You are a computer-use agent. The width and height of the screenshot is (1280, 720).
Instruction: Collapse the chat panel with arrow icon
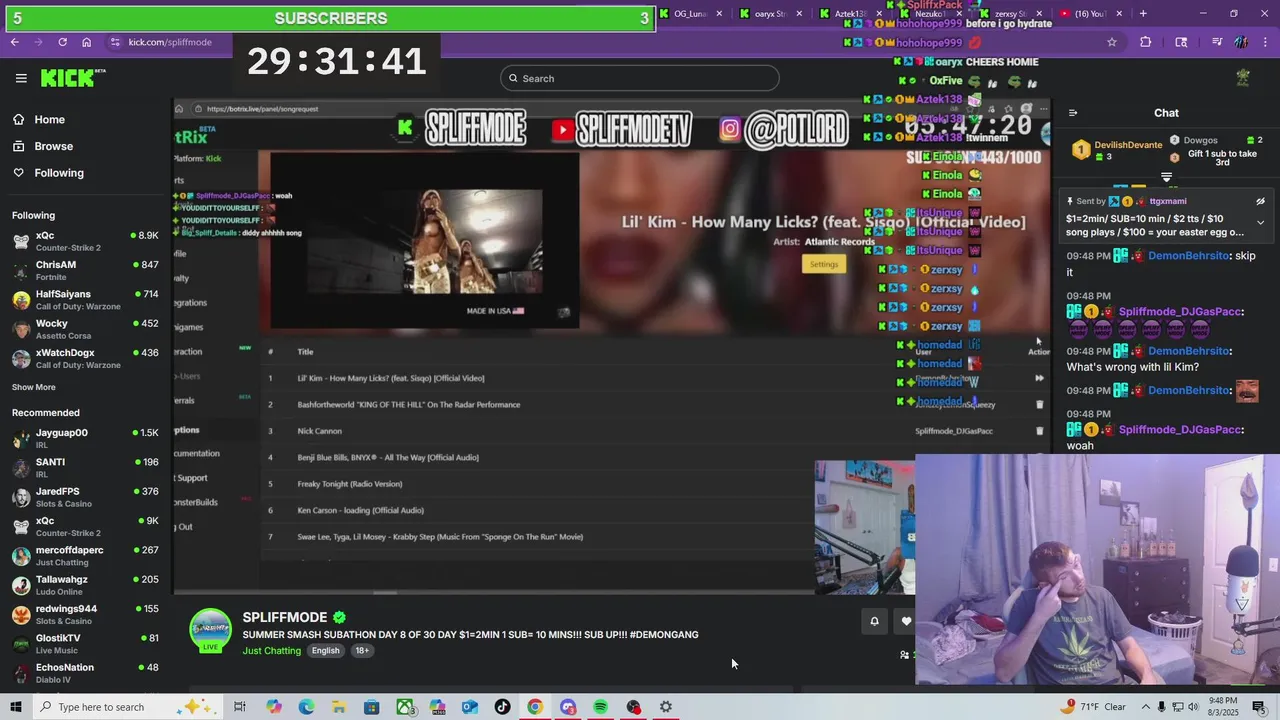(x=1073, y=113)
